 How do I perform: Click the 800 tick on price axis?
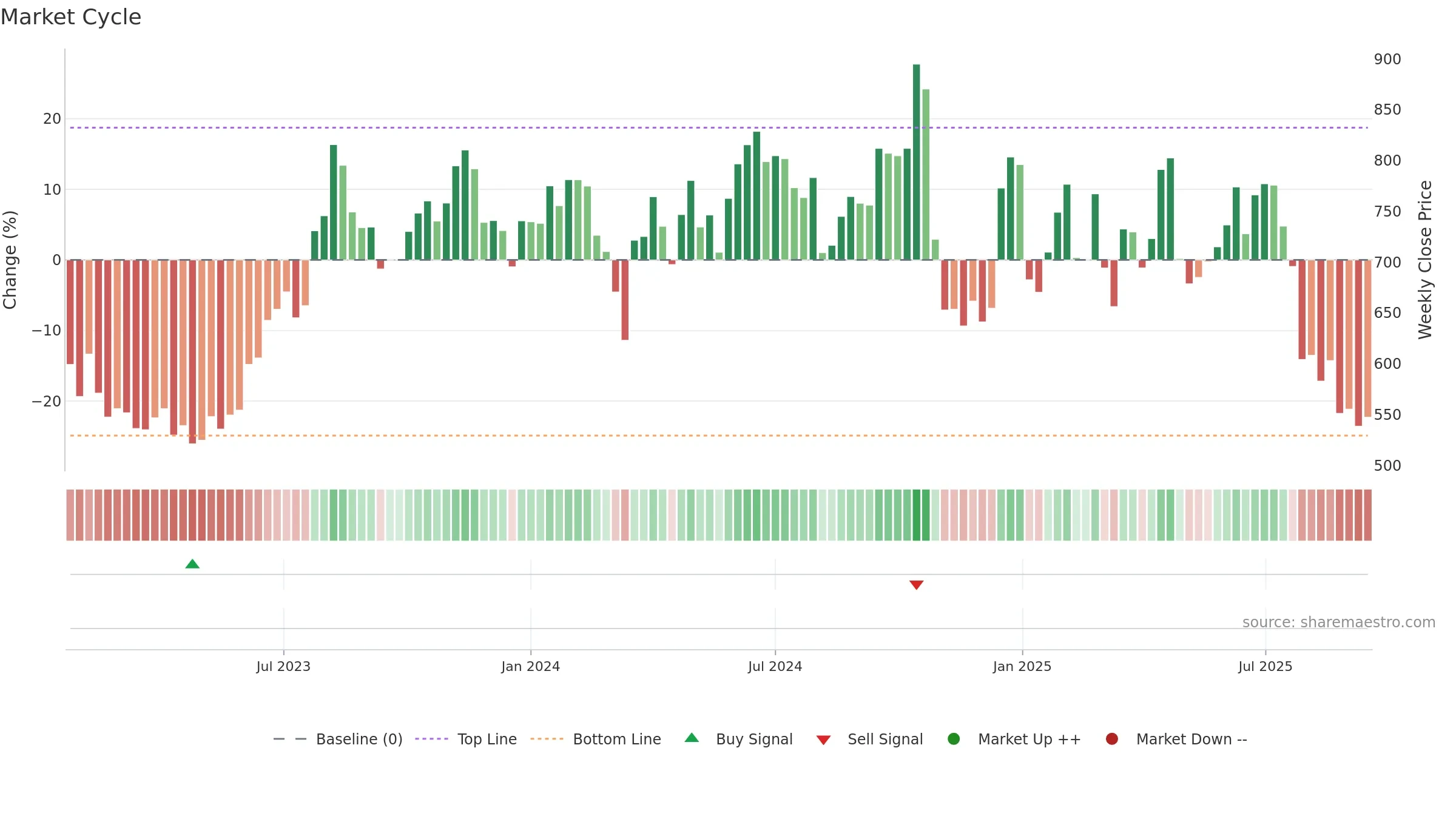tap(1387, 161)
